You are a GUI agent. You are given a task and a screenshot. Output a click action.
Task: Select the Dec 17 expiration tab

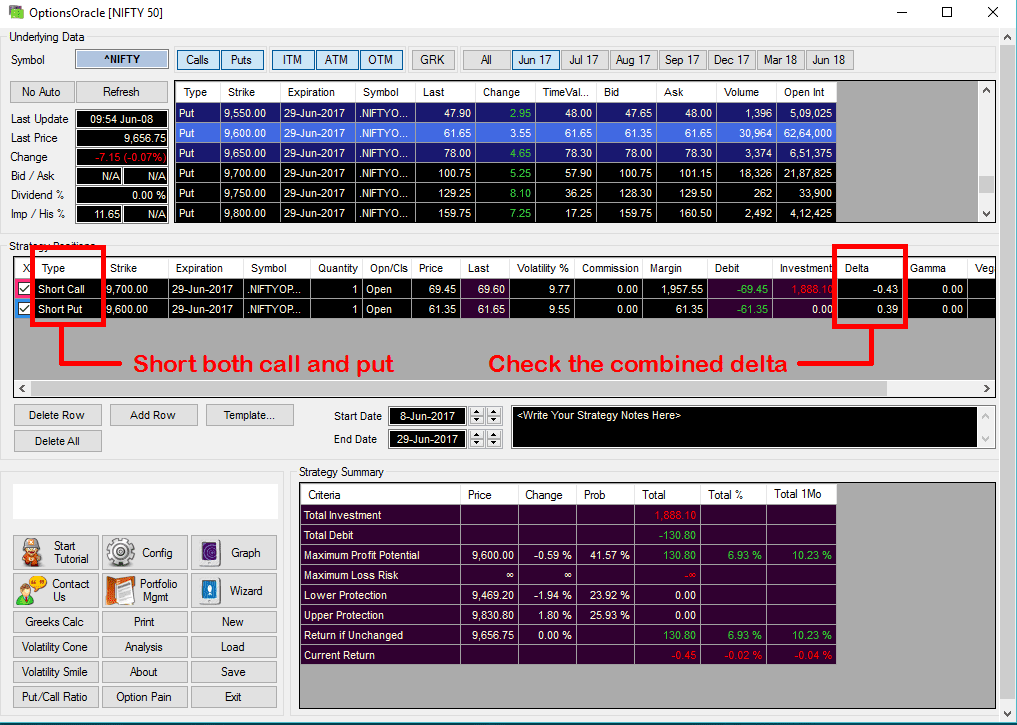(732, 60)
